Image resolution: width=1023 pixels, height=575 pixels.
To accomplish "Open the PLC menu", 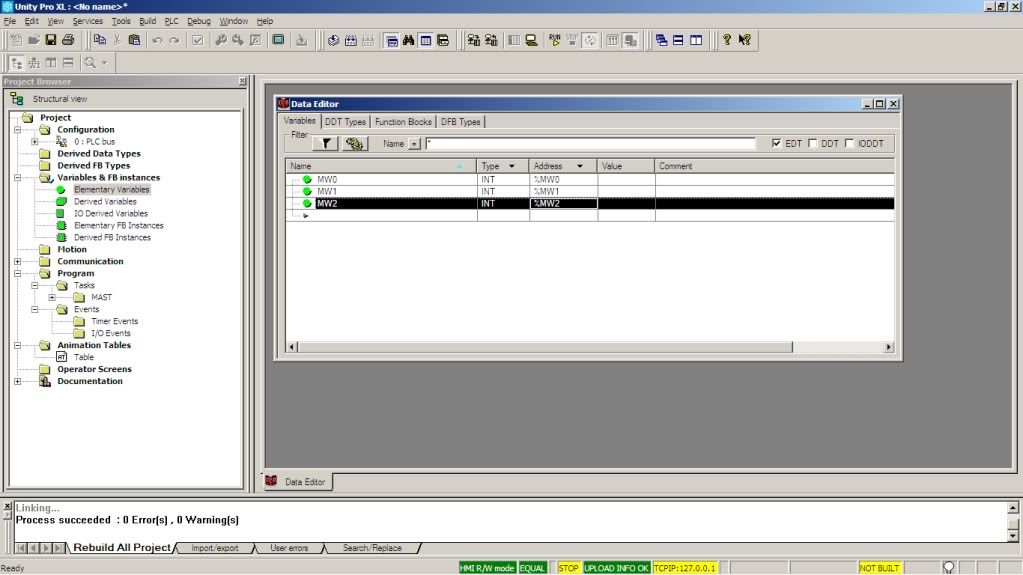I will tap(171, 21).
